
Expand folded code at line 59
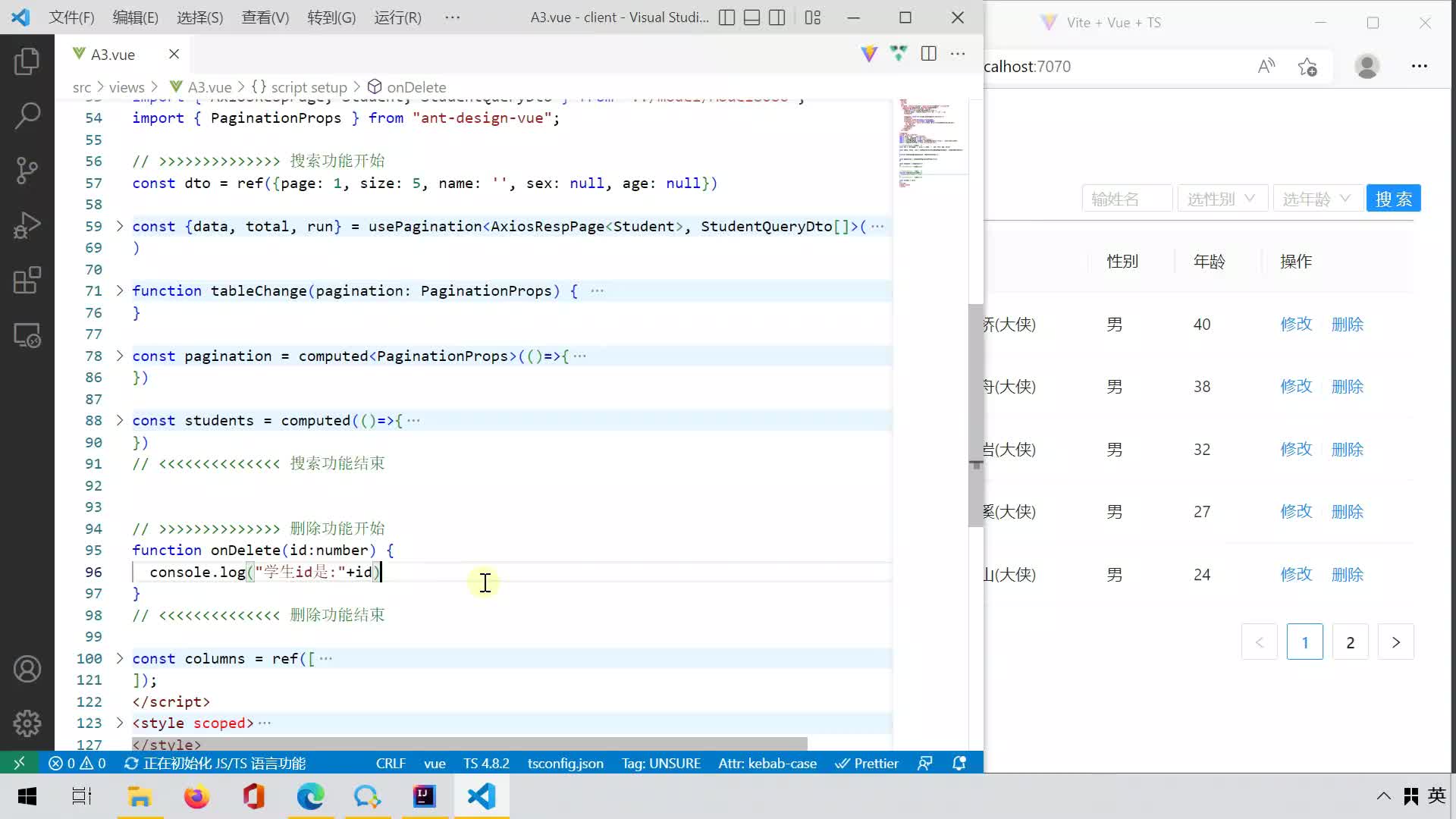pyautogui.click(x=119, y=226)
